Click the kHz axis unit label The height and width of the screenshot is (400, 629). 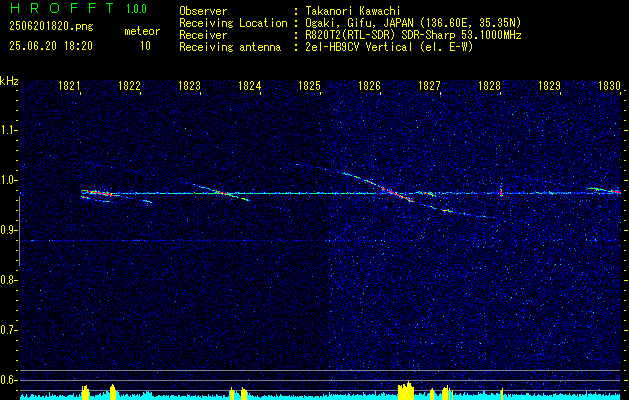tap(9, 81)
